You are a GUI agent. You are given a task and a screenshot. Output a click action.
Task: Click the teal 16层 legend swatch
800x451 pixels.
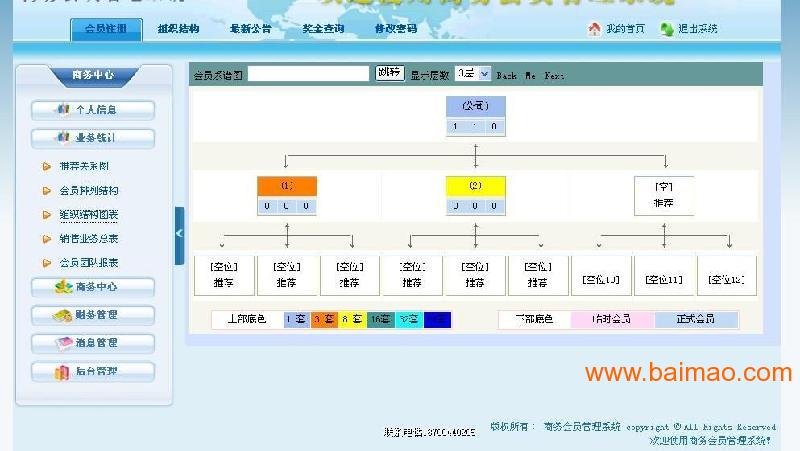381,319
